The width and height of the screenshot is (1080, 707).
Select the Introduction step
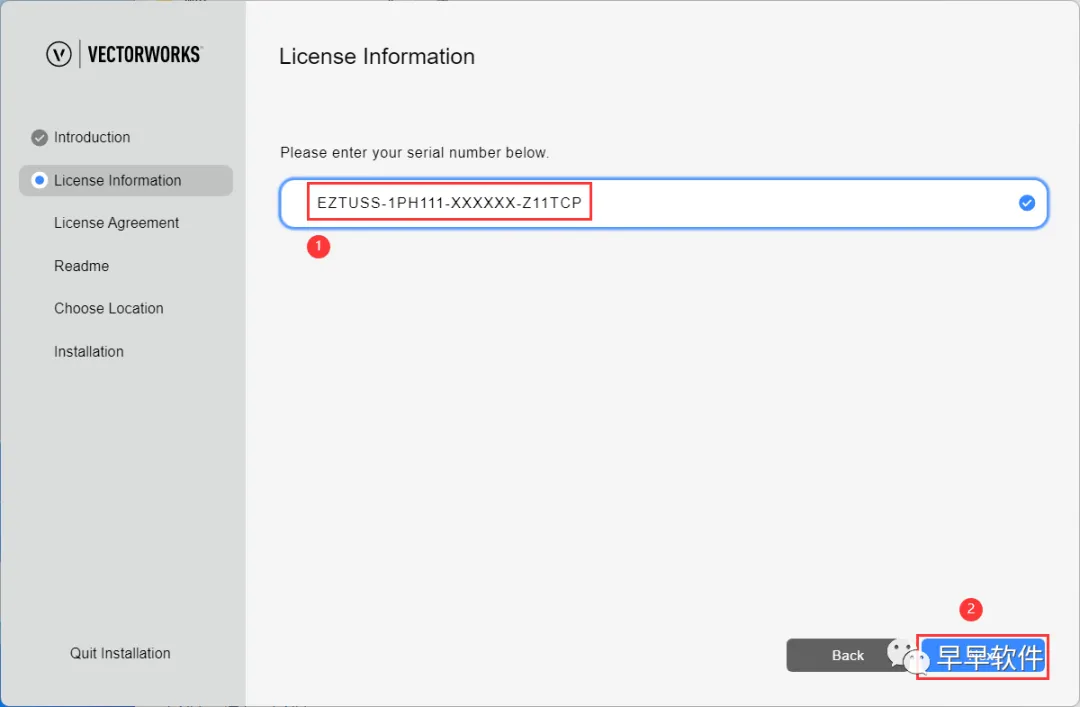[x=92, y=137]
